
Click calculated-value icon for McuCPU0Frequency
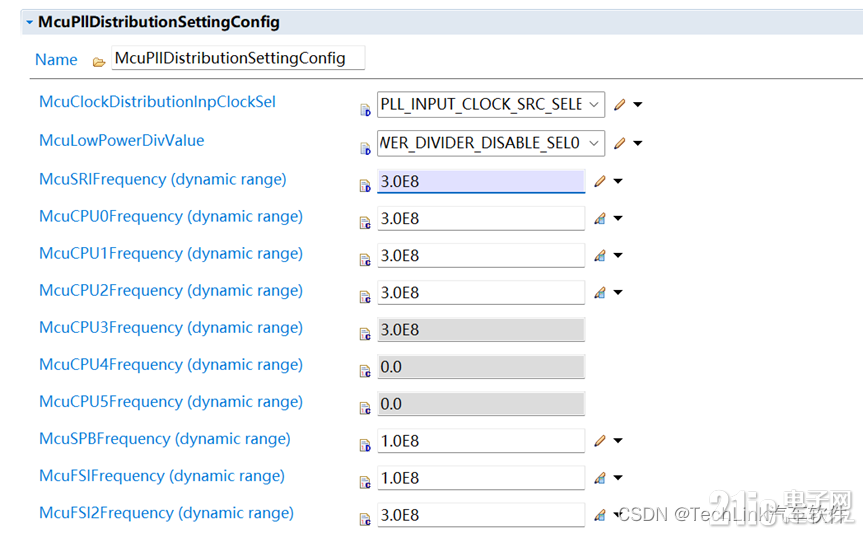(x=599, y=219)
